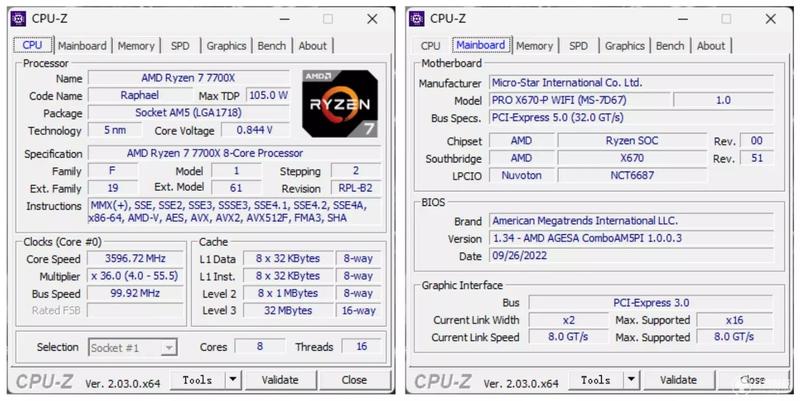Click the CPU-Z app icon in right window title bar
The width and height of the screenshot is (800, 401).
(x=417, y=19)
